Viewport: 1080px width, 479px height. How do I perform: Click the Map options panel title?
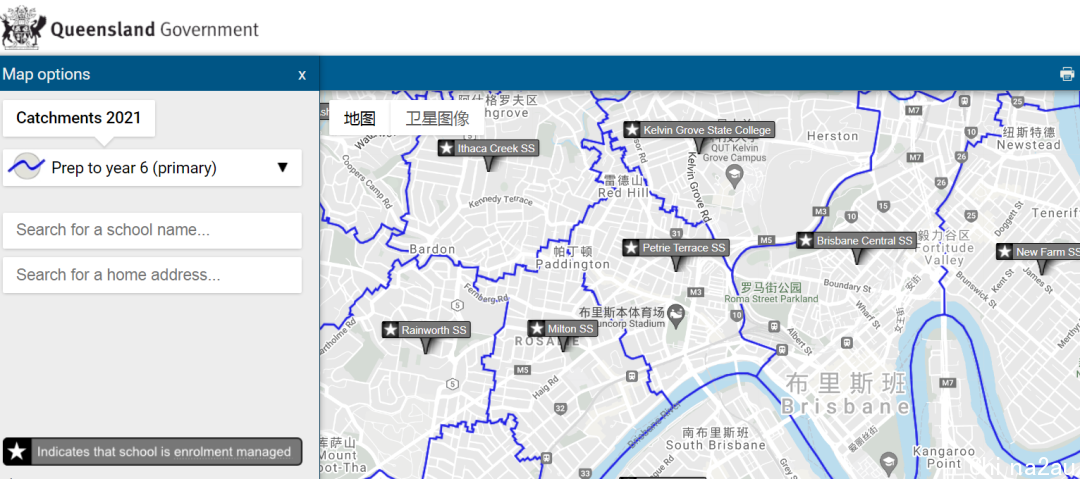click(x=47, y=74)
